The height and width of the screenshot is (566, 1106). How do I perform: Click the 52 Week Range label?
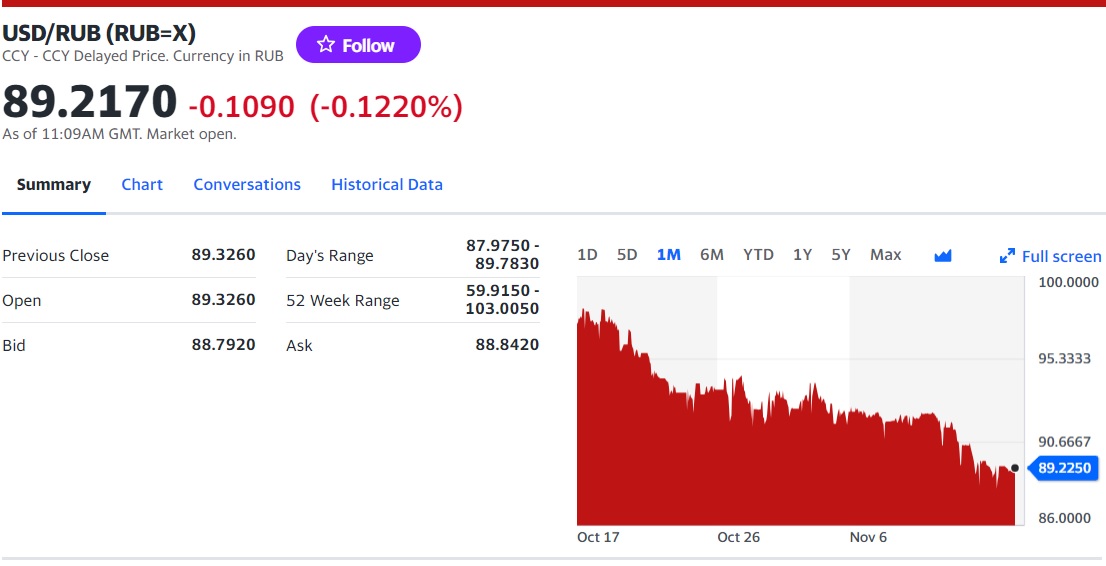(x=343, y=301)
